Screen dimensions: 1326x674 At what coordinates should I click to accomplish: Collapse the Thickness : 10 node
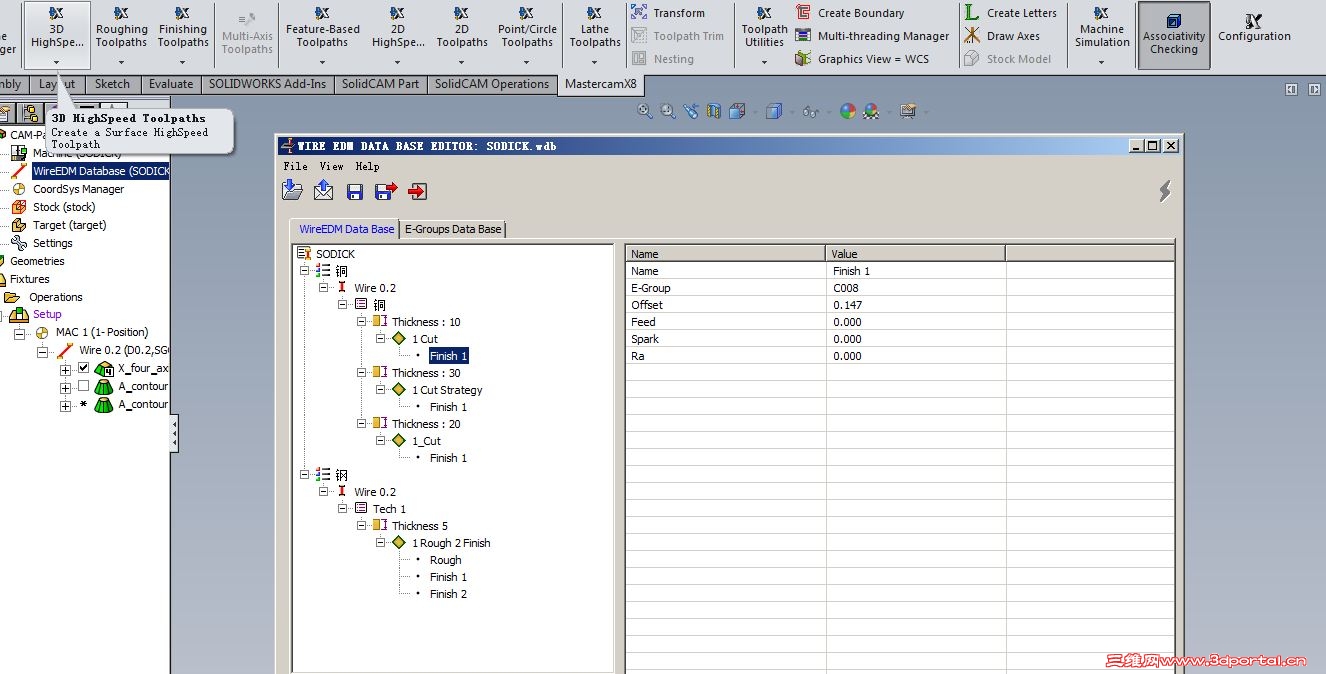click(362, 322)
